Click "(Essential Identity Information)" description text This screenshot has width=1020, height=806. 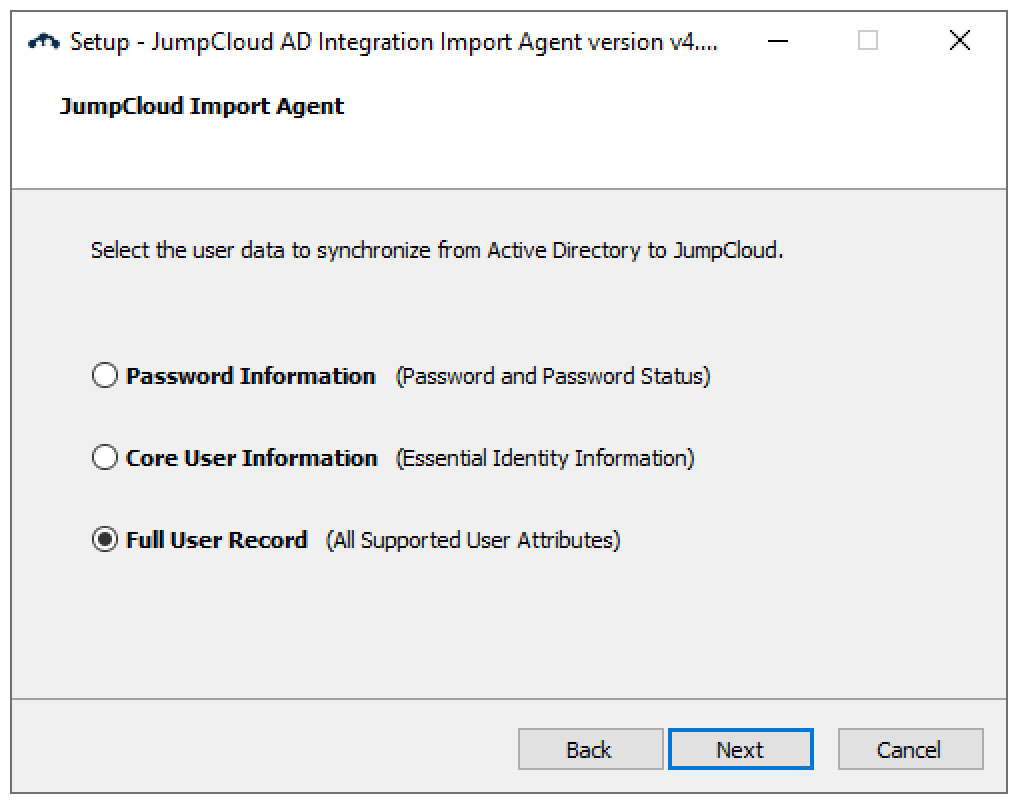[545, 458]
